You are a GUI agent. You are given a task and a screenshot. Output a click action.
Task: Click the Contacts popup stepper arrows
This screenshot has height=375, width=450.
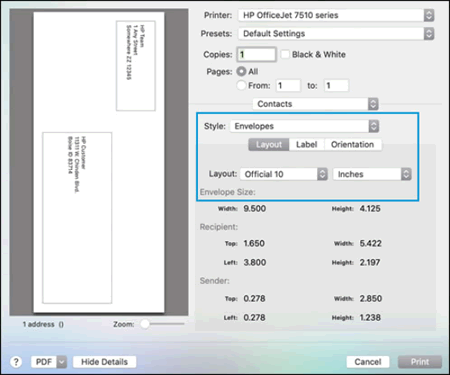coord(373,104)
